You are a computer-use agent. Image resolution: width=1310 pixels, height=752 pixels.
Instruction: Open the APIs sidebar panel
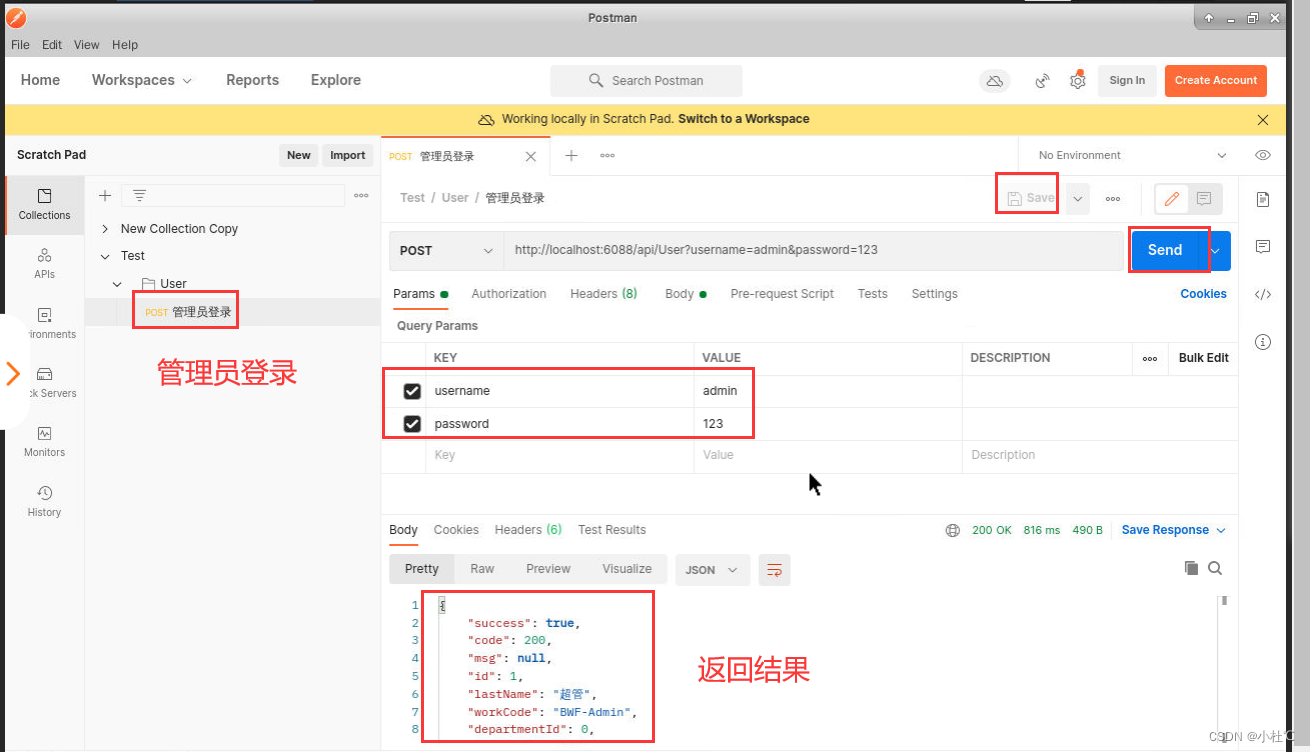[44, 264]
